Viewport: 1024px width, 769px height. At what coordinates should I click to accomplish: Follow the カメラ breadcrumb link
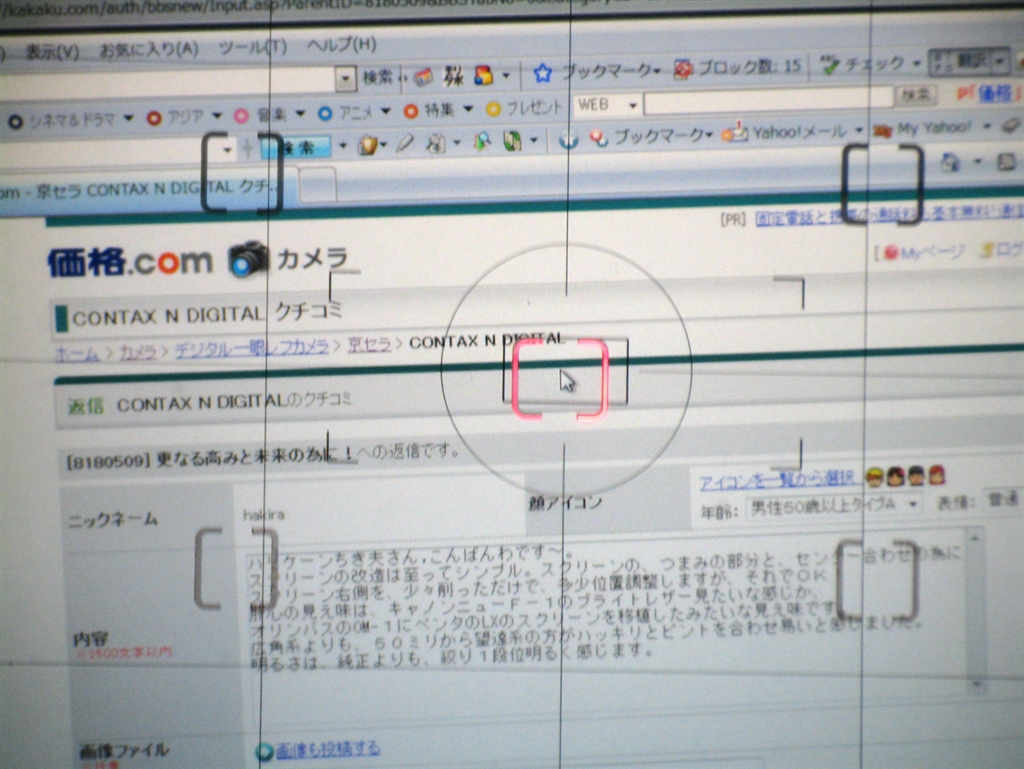tap(138, 352)
